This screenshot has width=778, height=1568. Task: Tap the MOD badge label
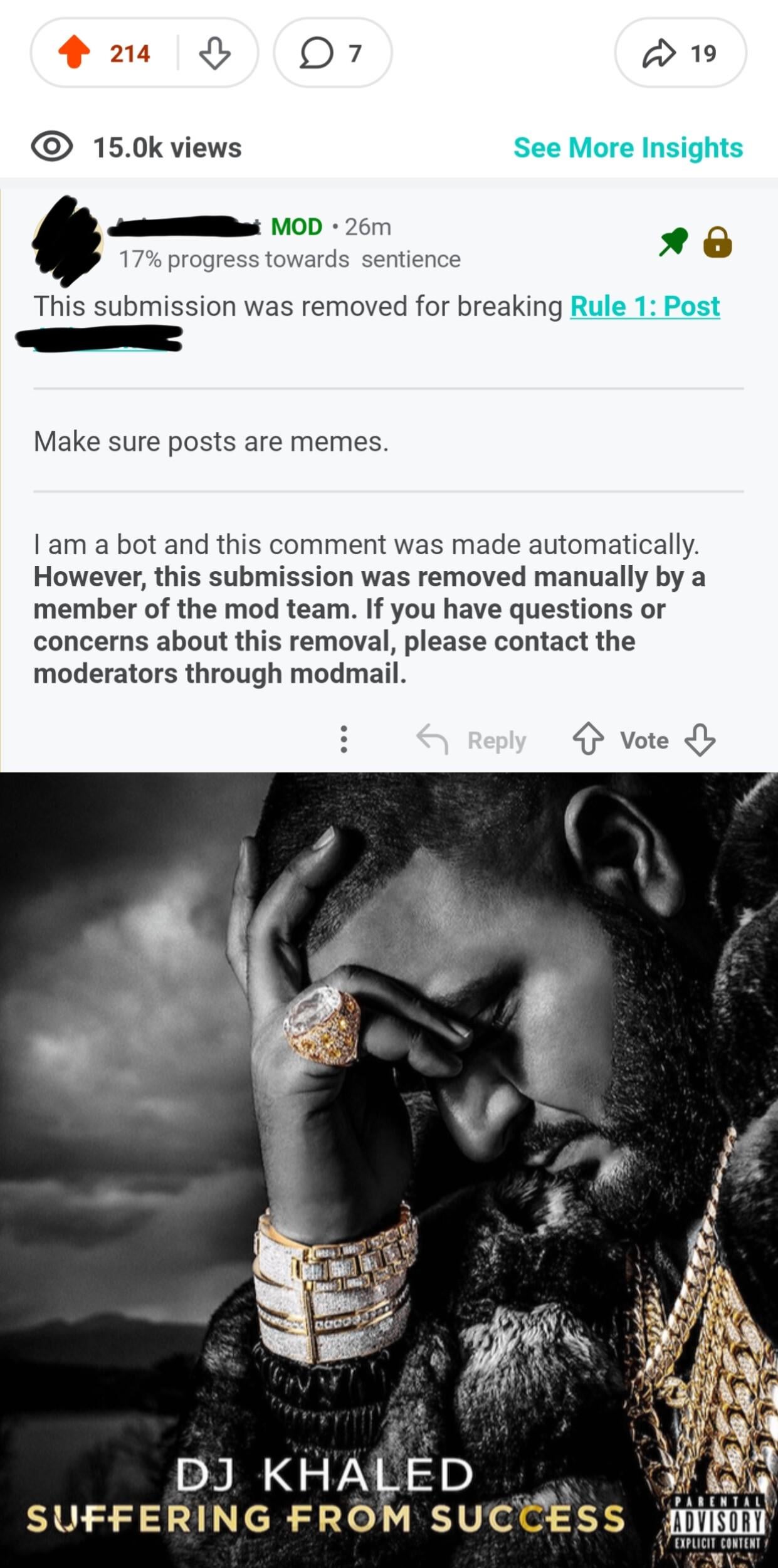point(297,227)
